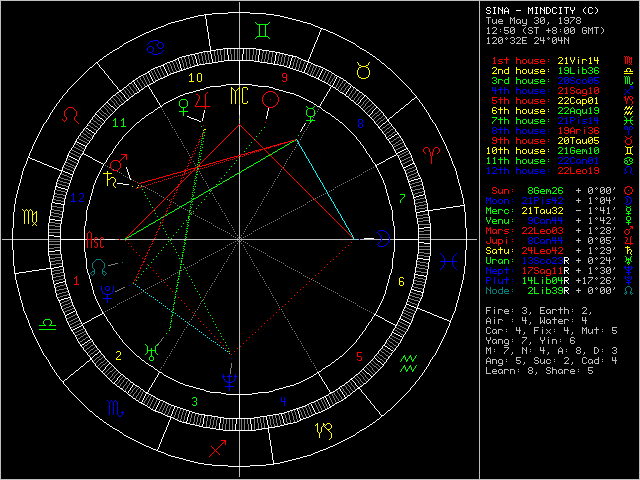The height and width of the screenshot is (480, 640).
Task: Click the red Ascendant label in the chart
Action: [95, 241]
